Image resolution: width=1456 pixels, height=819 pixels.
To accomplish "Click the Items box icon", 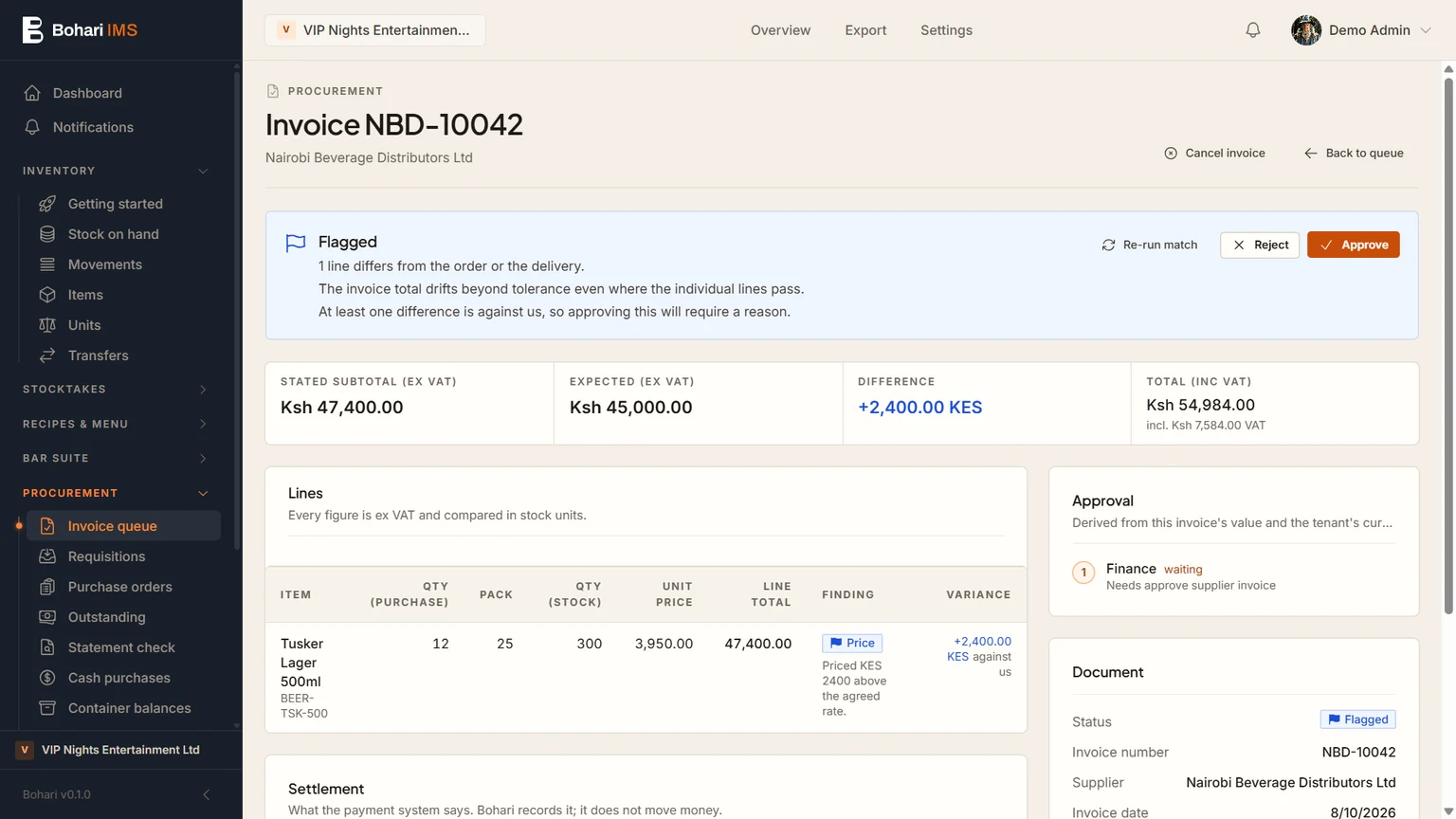I will tap(47, 295).
